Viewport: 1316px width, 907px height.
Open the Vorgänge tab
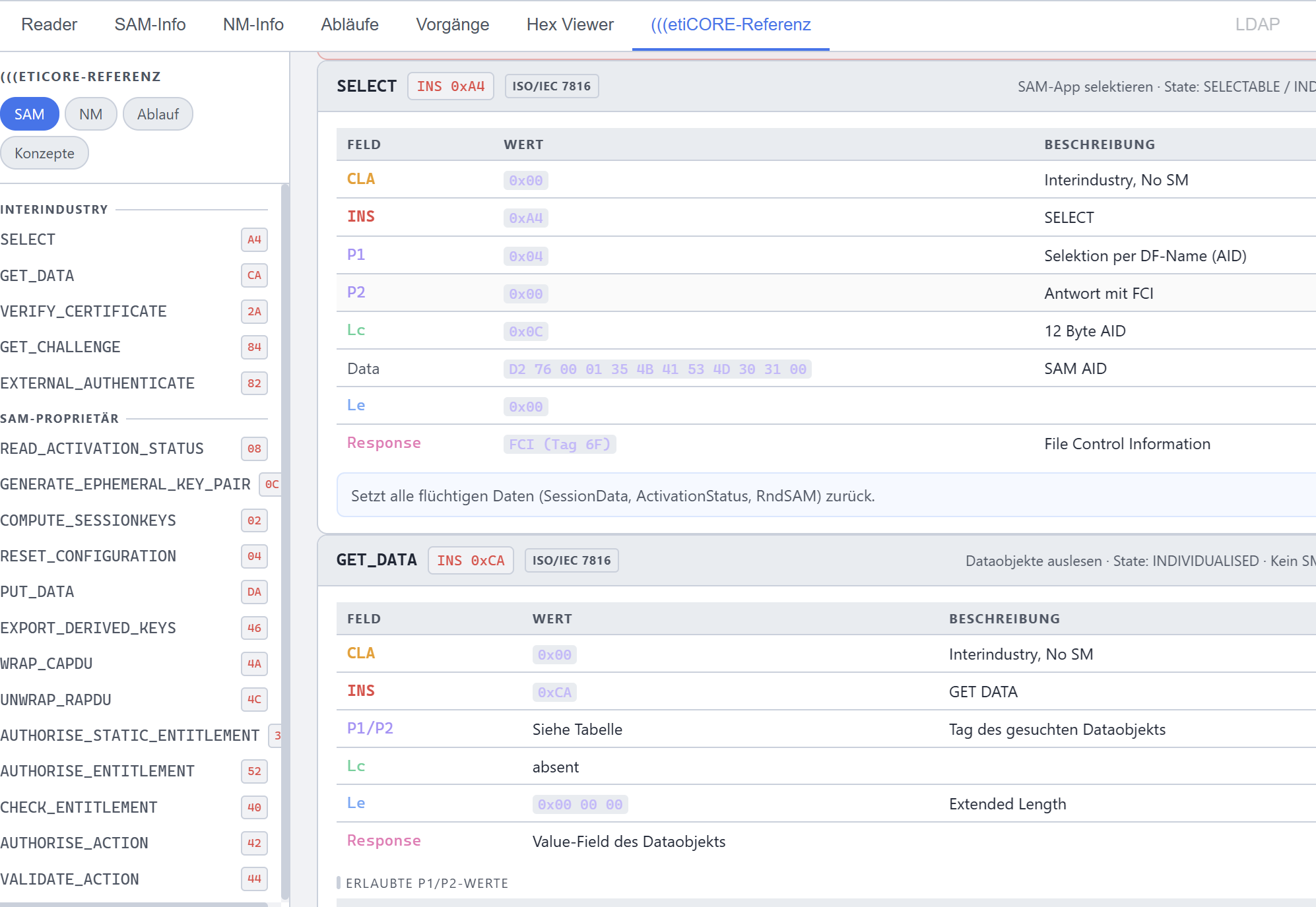453,24
